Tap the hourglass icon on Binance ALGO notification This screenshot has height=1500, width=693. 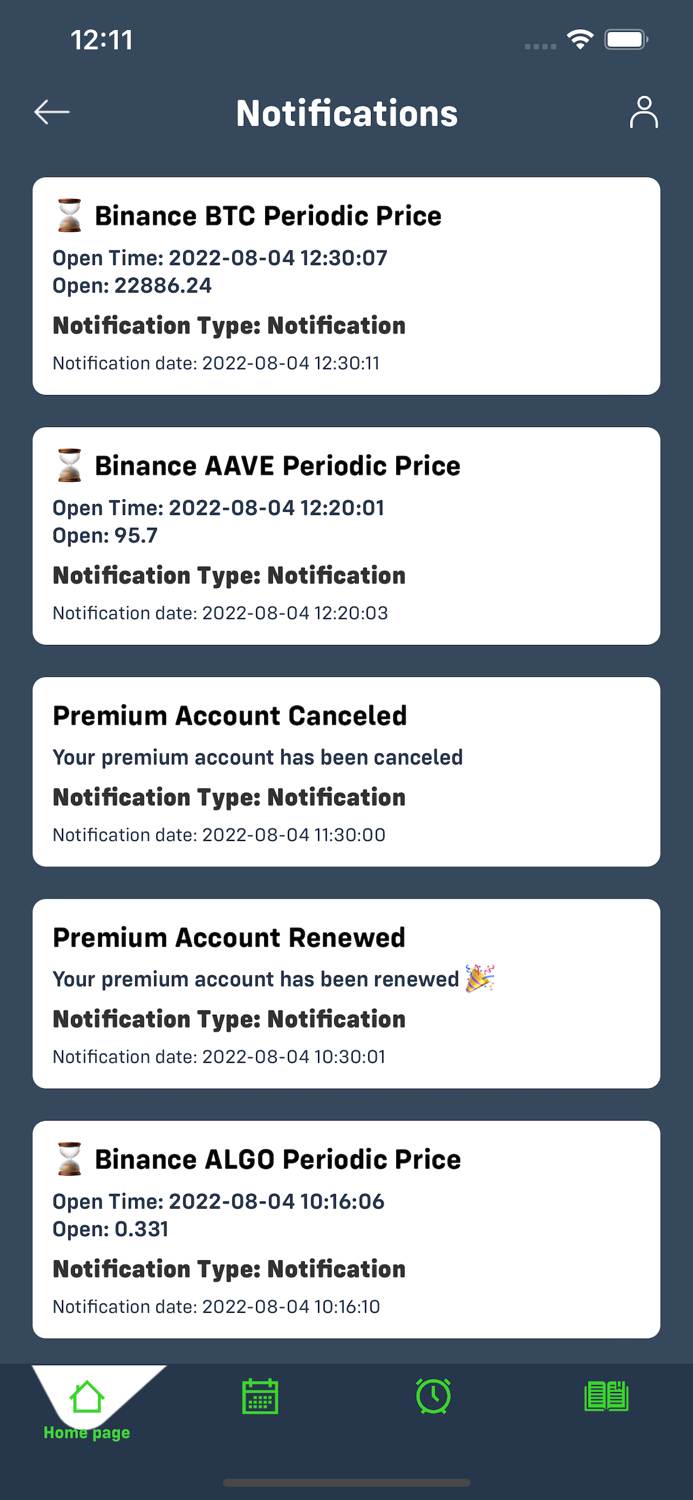(x=68, y=1158)
